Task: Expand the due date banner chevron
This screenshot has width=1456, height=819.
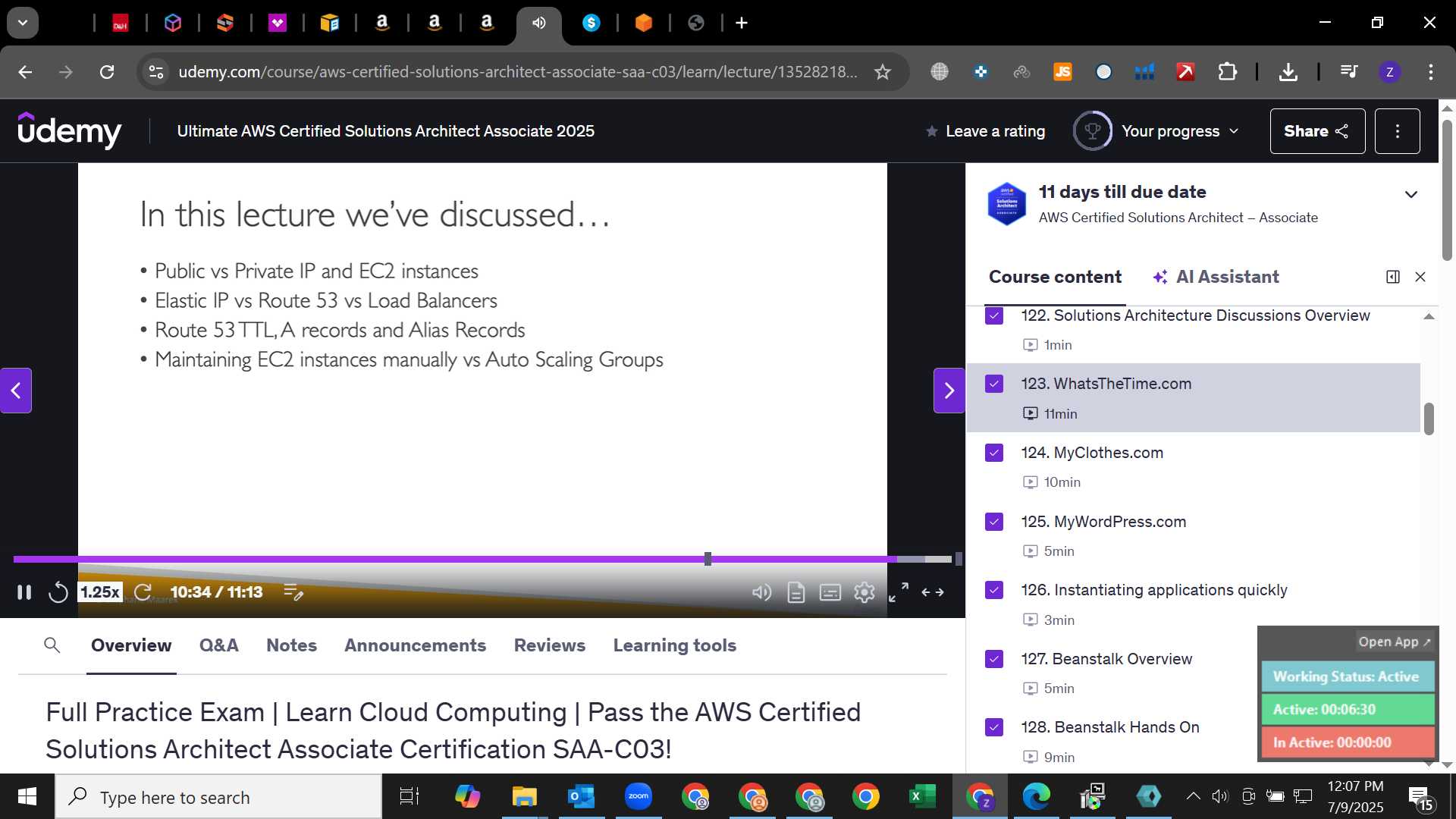Action: (1410, 195)
